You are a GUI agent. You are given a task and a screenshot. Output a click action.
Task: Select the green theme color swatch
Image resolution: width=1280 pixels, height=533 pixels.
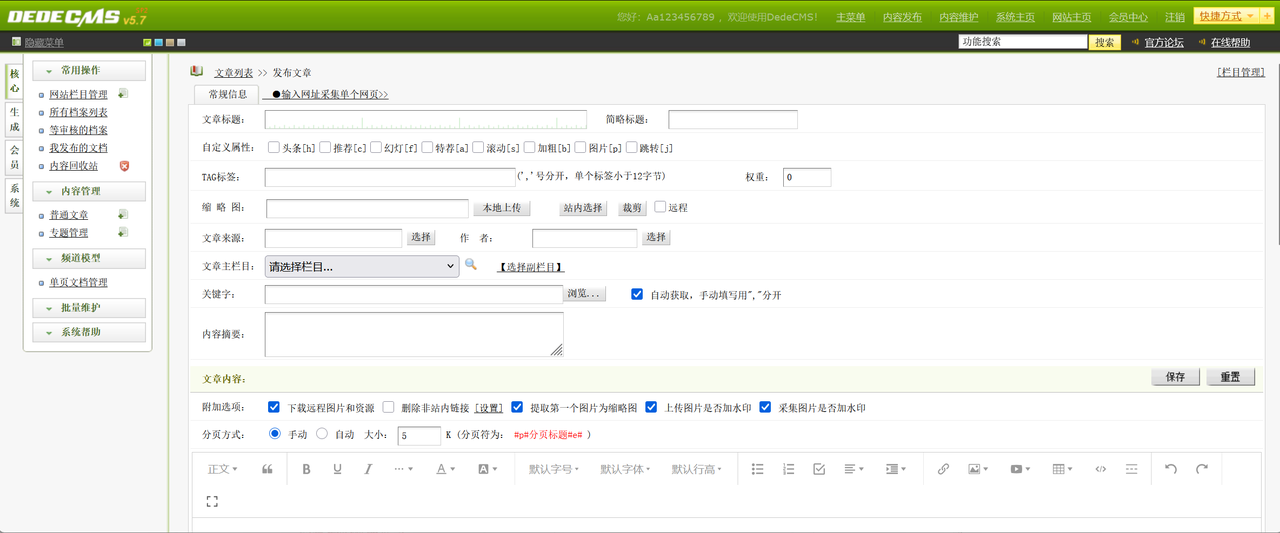[x=147, y=42]
